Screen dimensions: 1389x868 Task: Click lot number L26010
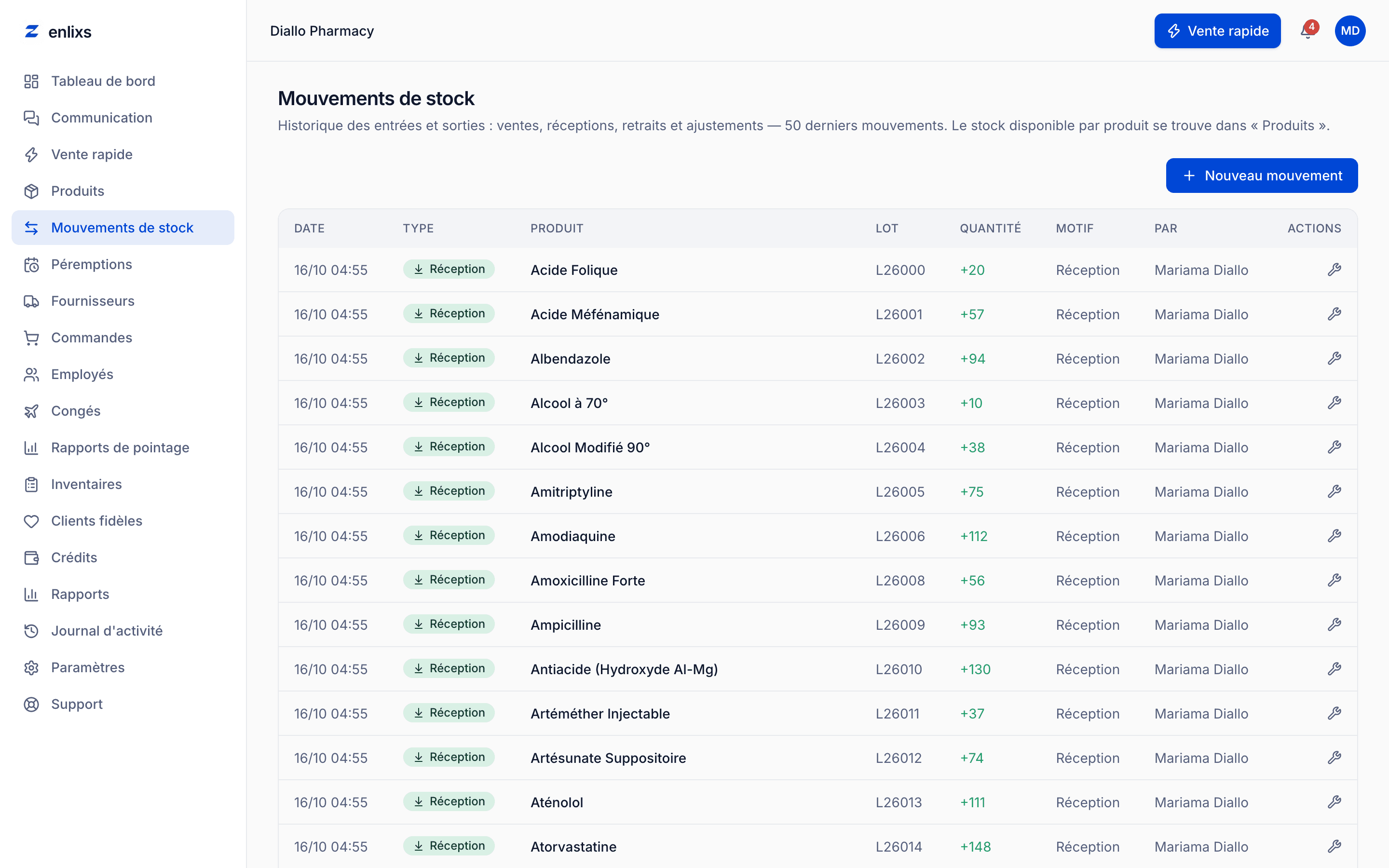tap(899, 669)
